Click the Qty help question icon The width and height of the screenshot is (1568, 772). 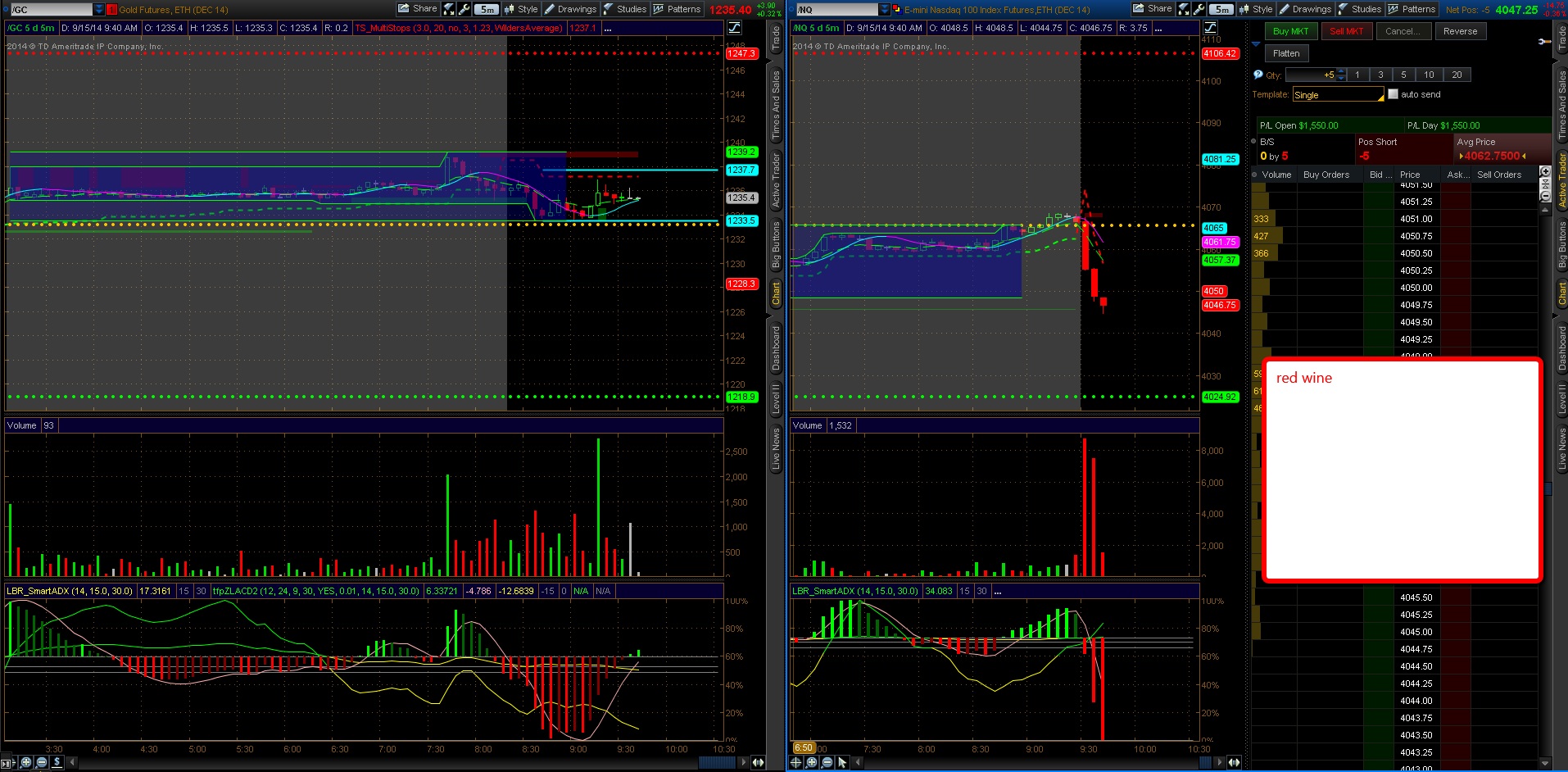tap(1258, 75)
